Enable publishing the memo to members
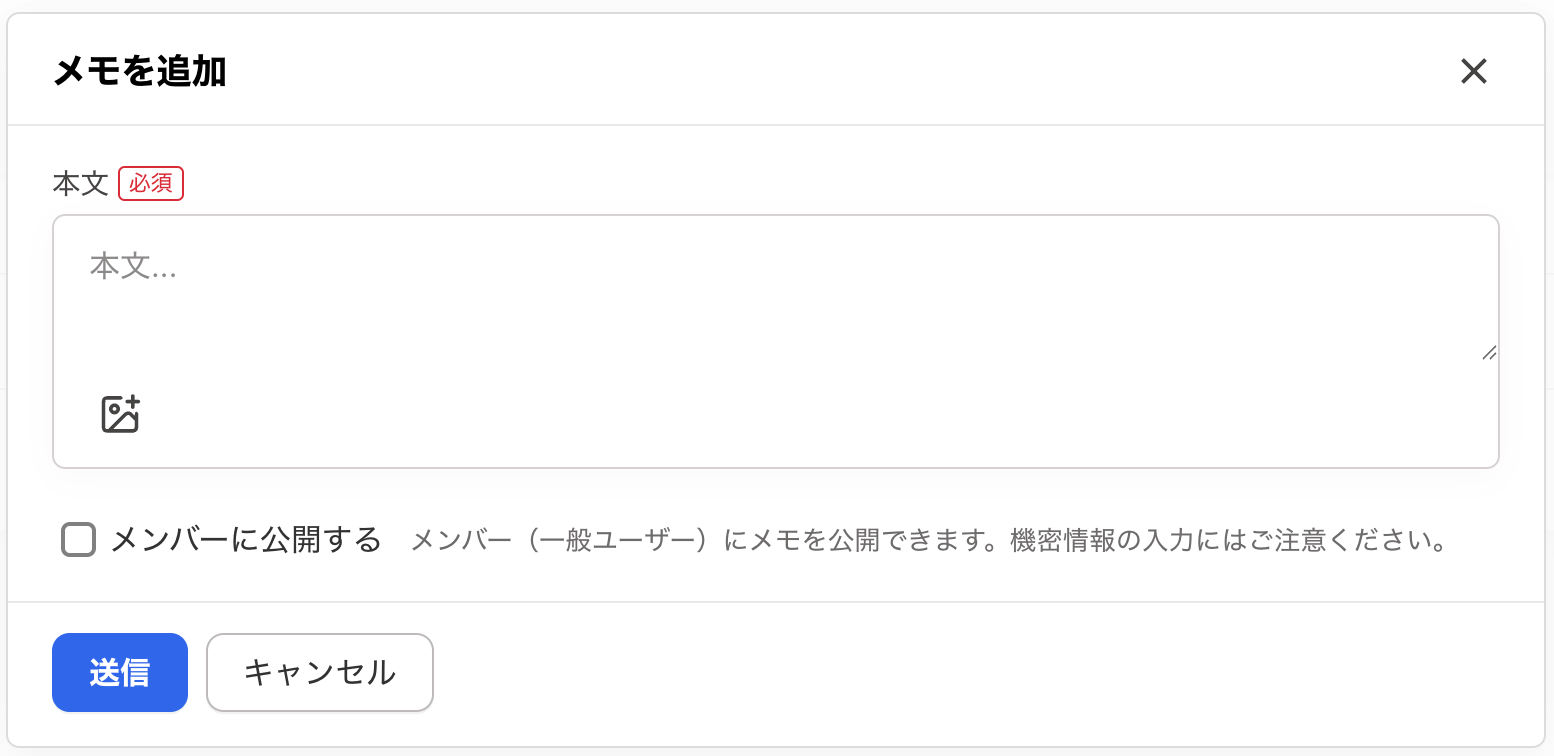The image size is (1554, 756). 78,540
